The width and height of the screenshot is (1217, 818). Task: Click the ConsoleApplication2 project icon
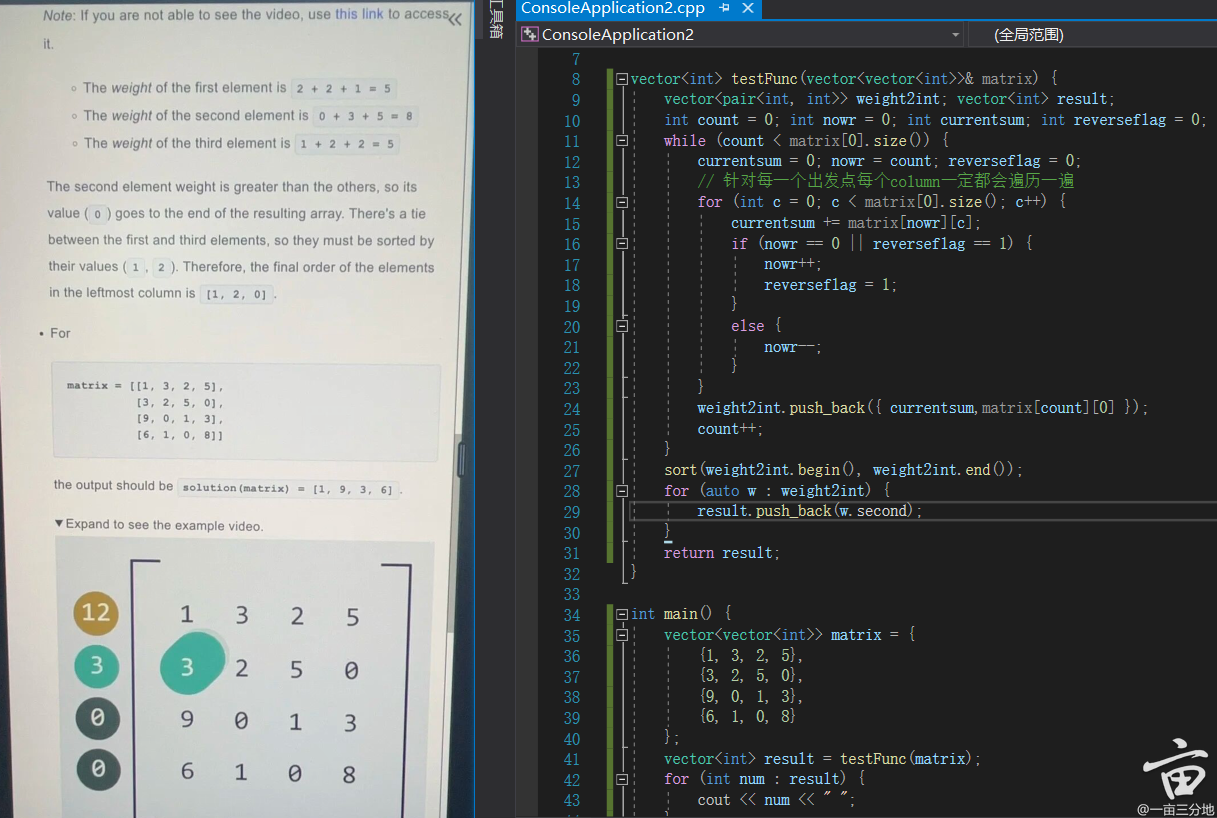pyautogui.click(x=530, y=35)
